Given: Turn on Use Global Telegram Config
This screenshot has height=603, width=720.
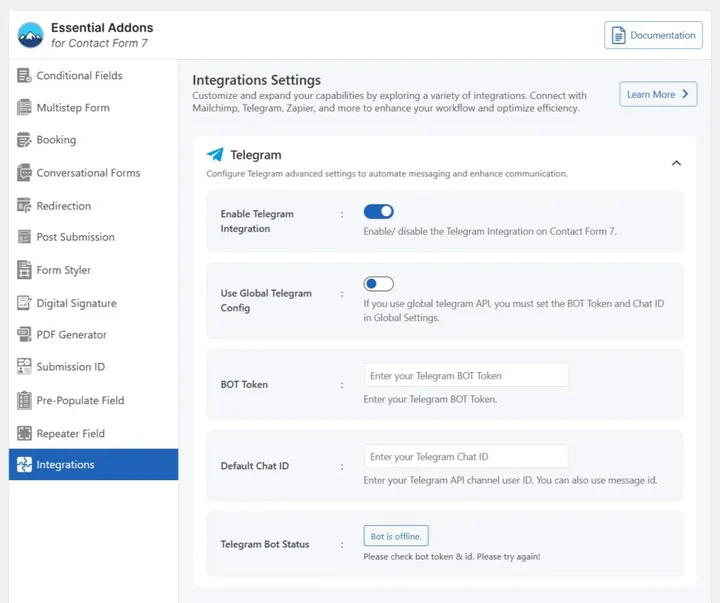Looking at the screenshot, I should (378, 284).
